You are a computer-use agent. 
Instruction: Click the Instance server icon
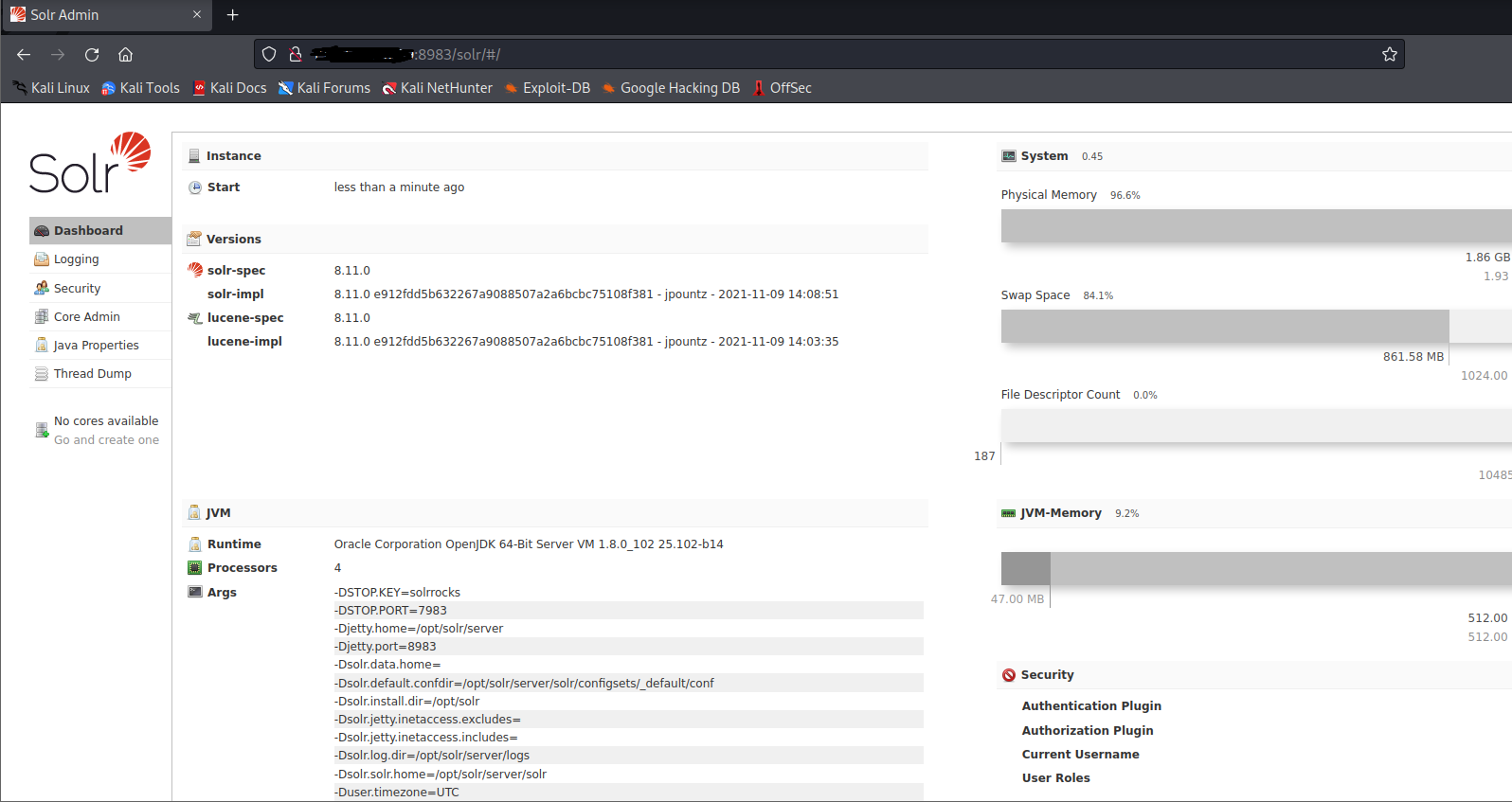(194, 156)
